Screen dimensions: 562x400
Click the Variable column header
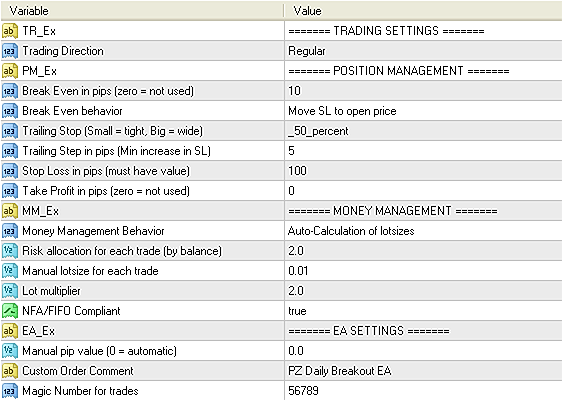142,11
